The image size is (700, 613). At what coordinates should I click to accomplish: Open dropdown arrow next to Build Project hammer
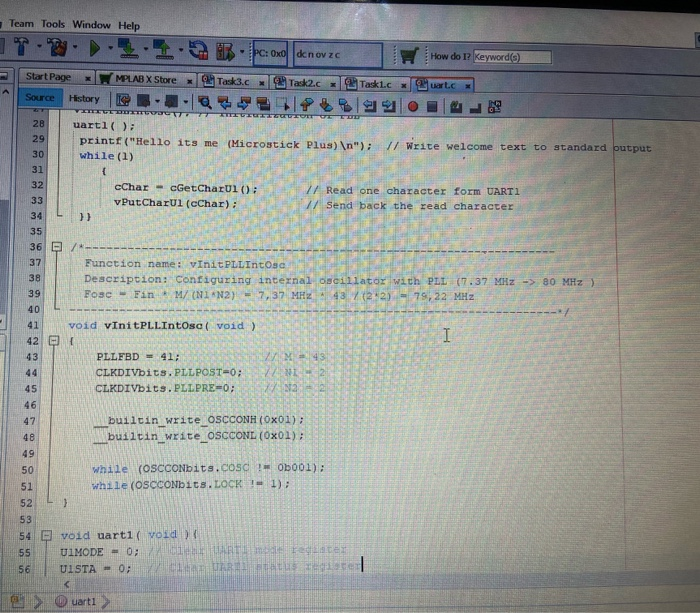coord(39,46)
